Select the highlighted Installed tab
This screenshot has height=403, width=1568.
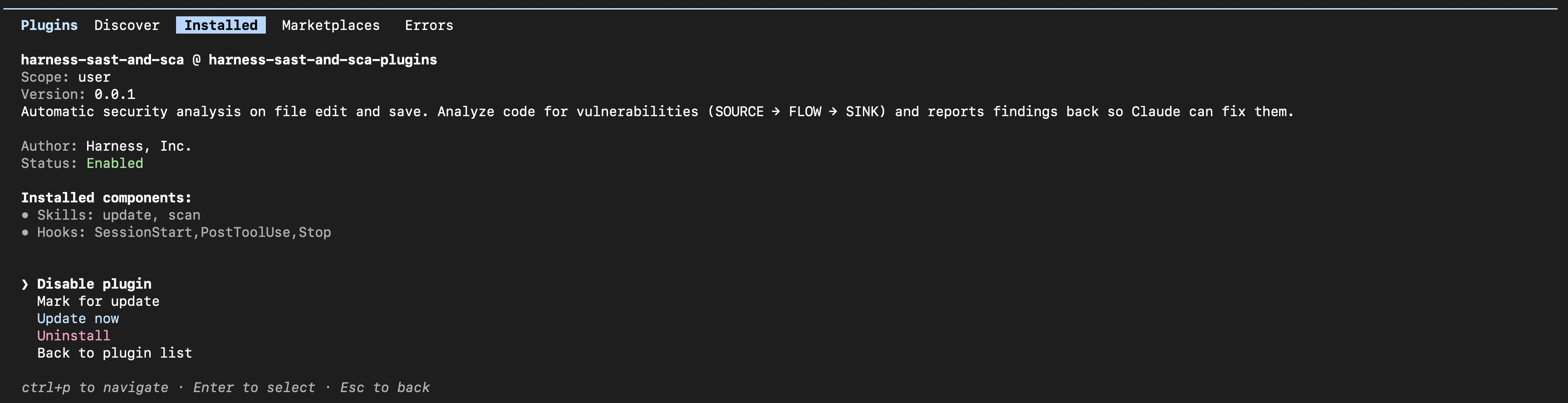(221, 25)
